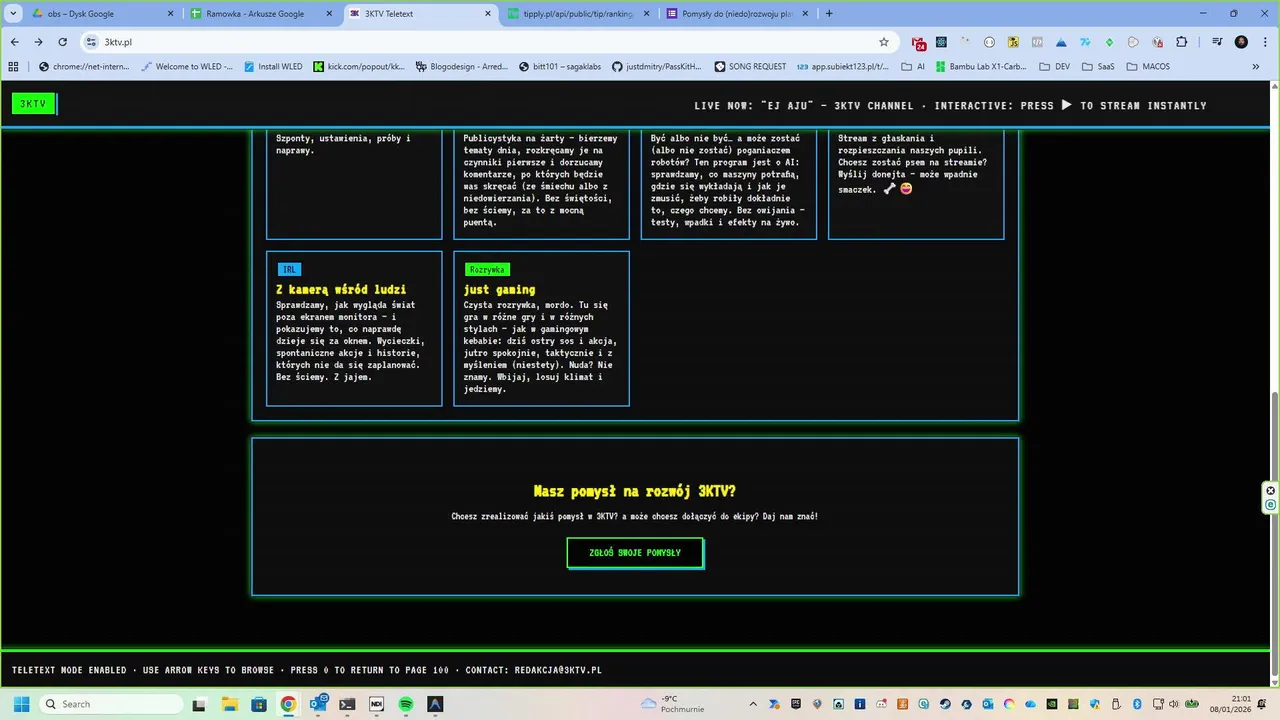Click the blue 'IRL' tag

coord(289,269)
